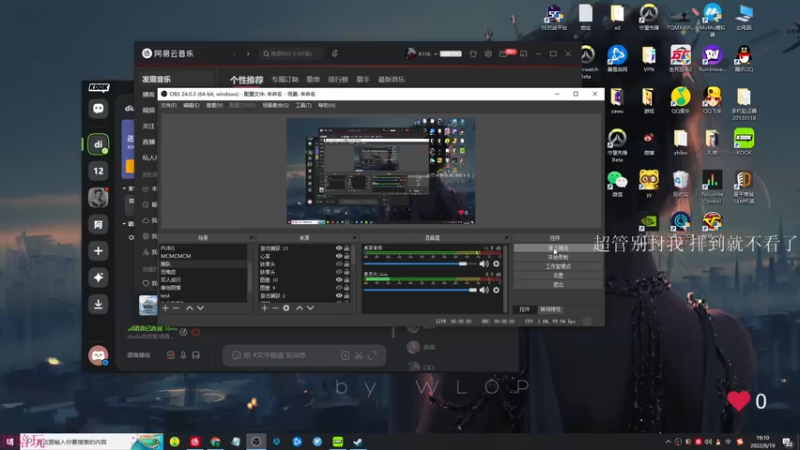Toggle lock for 游戏捕获 13 source
Image resolution: width=800 pixels, height=450 pixels.
347,248
